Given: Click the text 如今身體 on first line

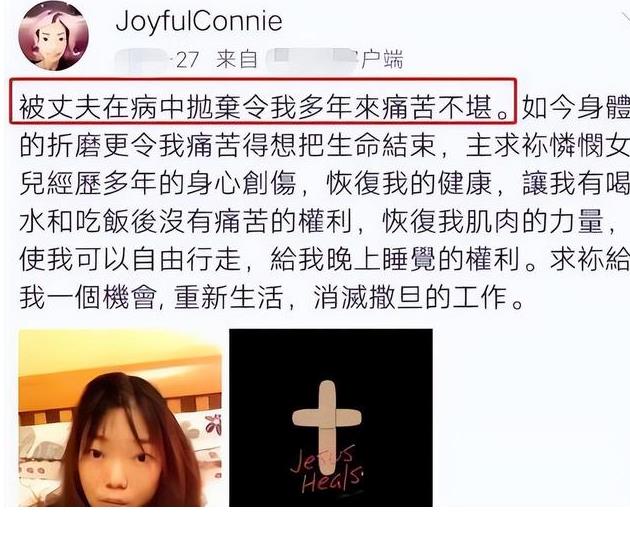Looking at the screenshot, I should (576, 108).
